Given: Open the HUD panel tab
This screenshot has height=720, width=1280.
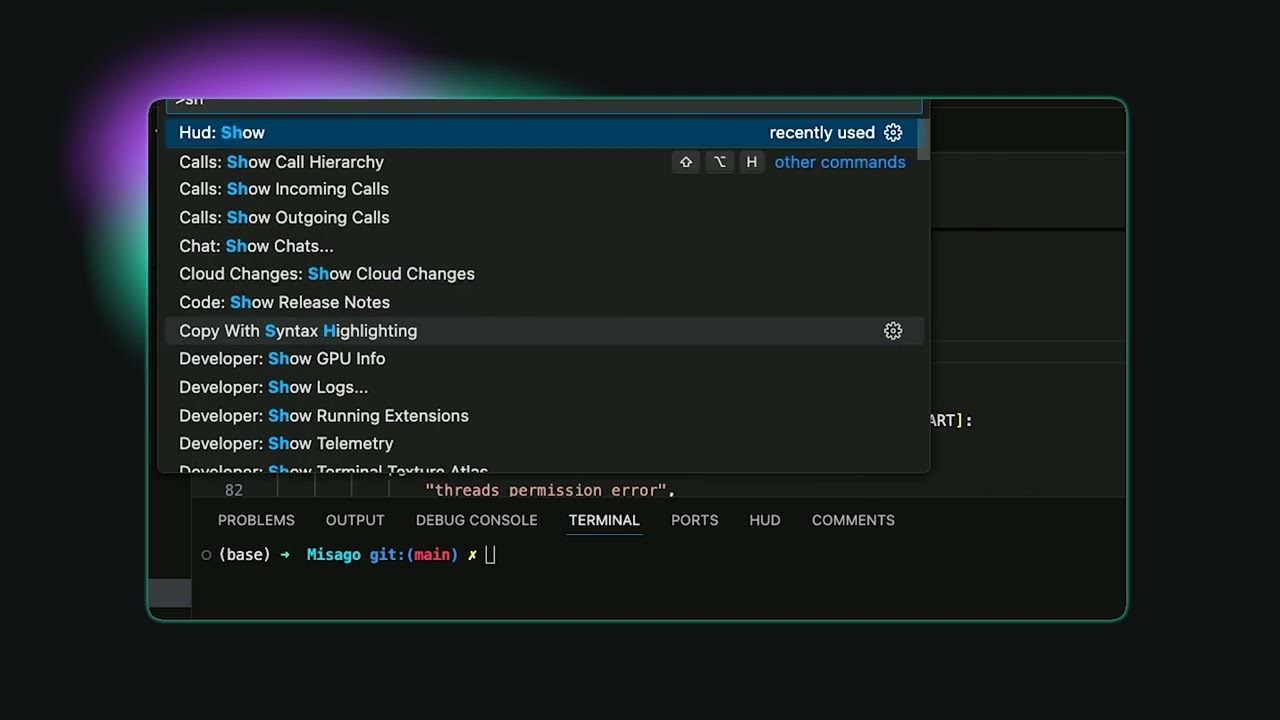Looking at the screenshot, I should (765, 520).
